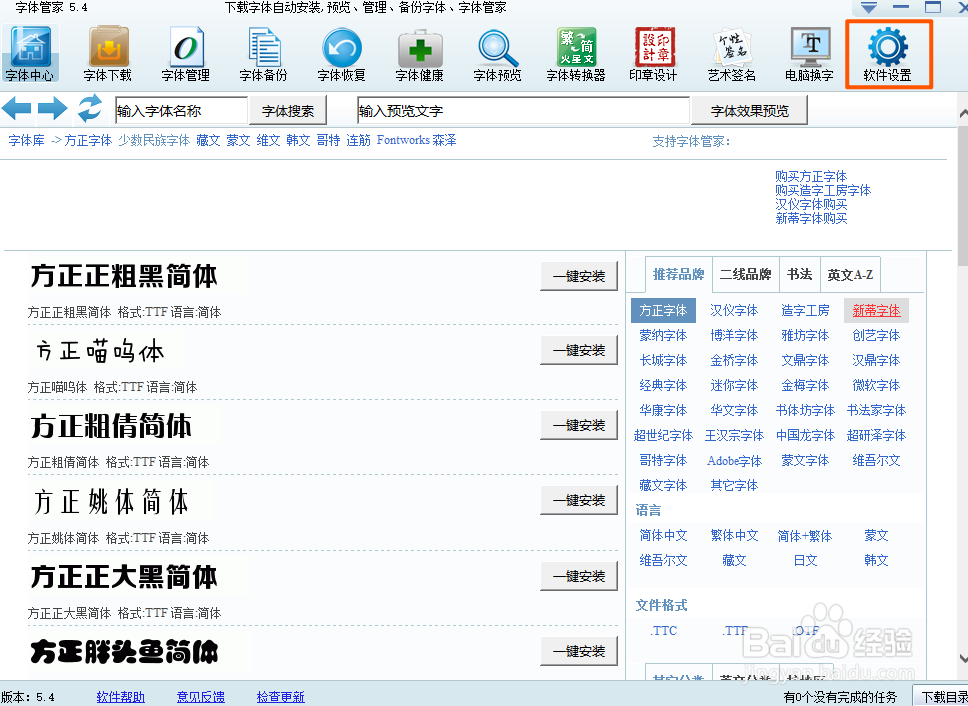Open the 新蒂字体购买 link

811,218
